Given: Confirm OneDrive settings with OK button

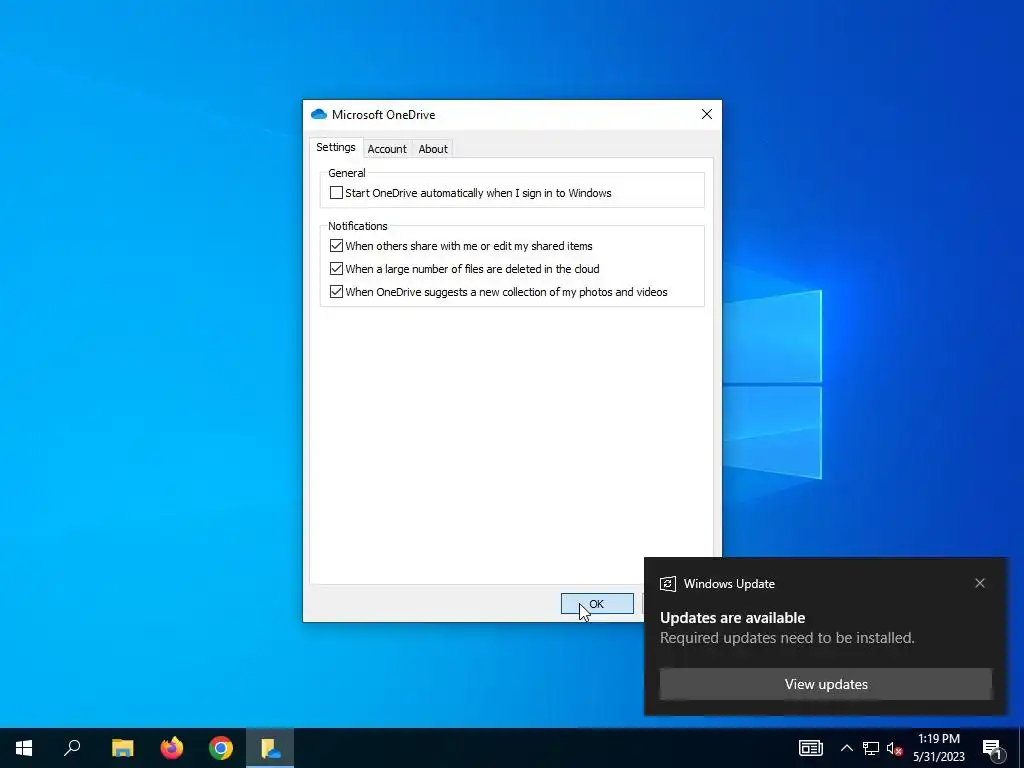Looking at the screenshot, I should [597, 604].
